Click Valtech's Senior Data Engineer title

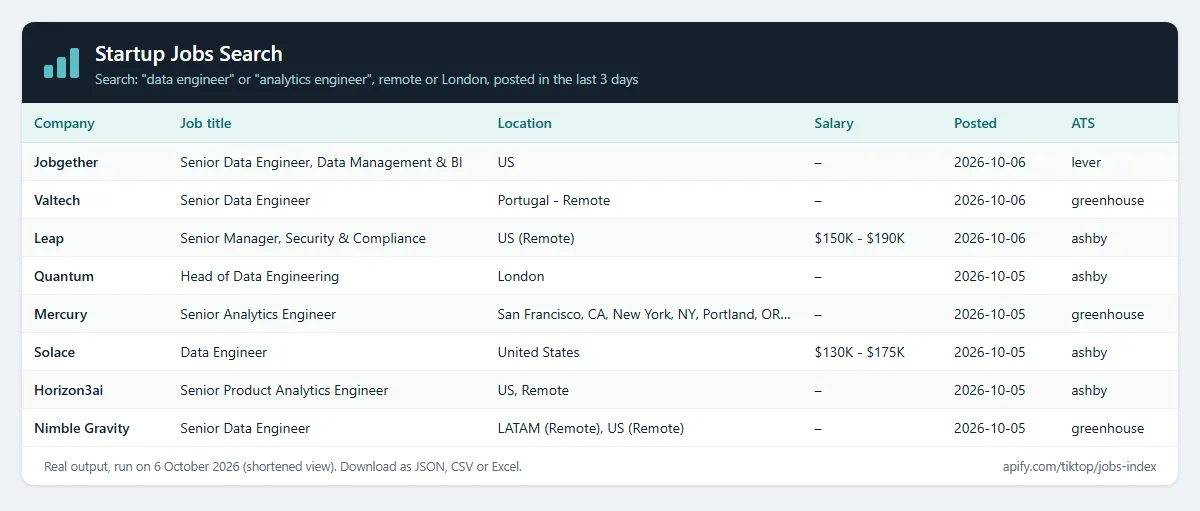pos(245,200)
